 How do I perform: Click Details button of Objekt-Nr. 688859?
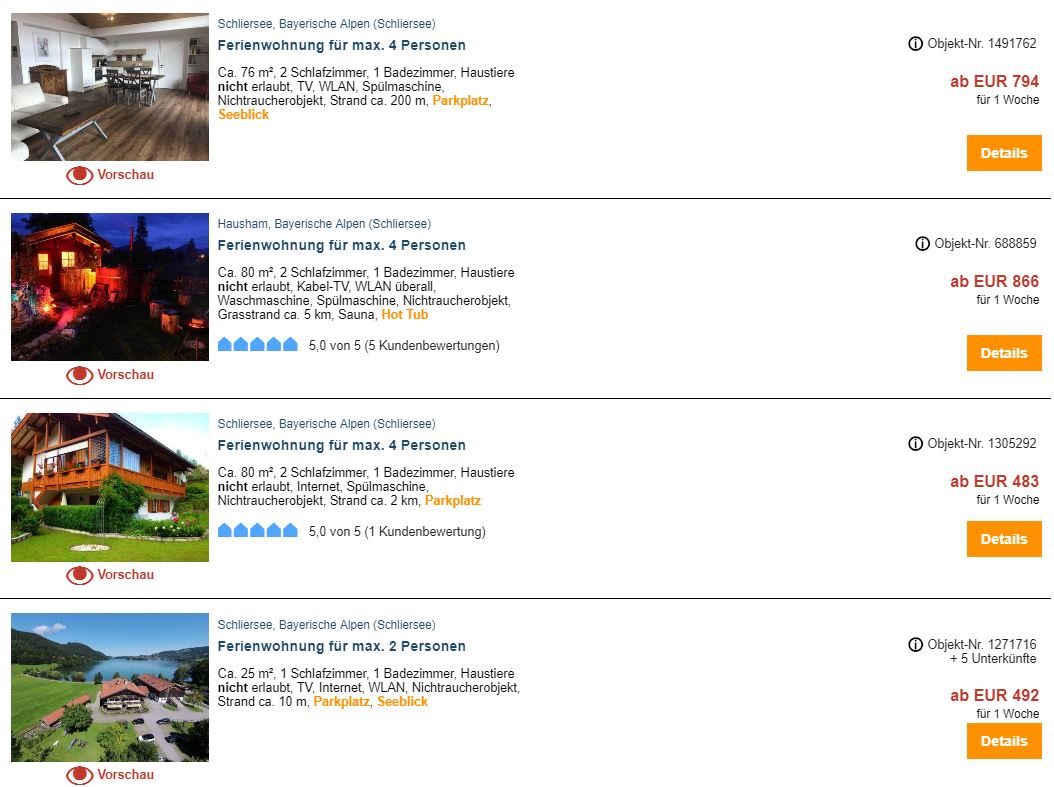point(1004,353)
